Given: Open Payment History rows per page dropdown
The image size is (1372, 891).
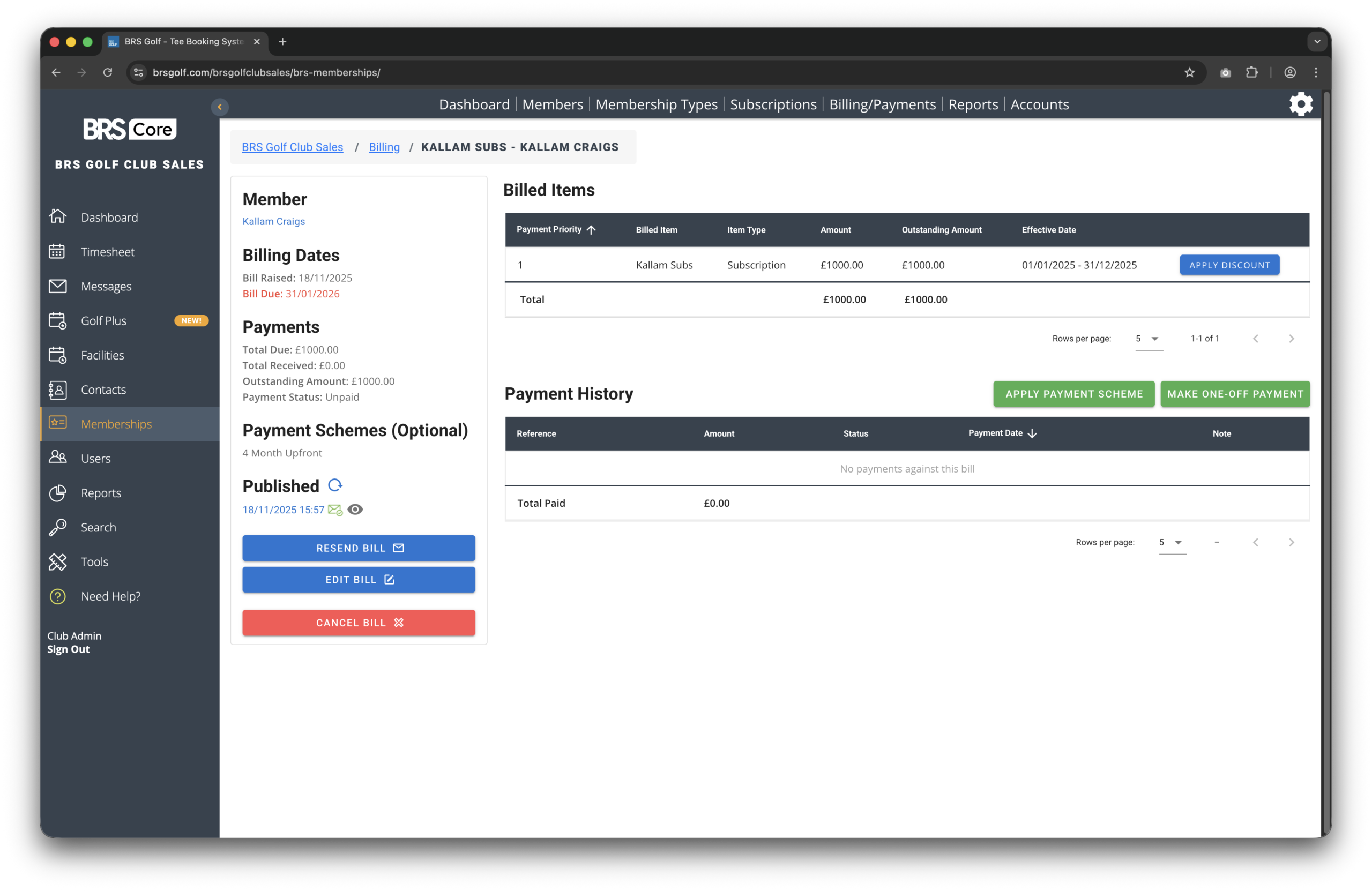Looking at the screenshot, I should point(1172,542).
